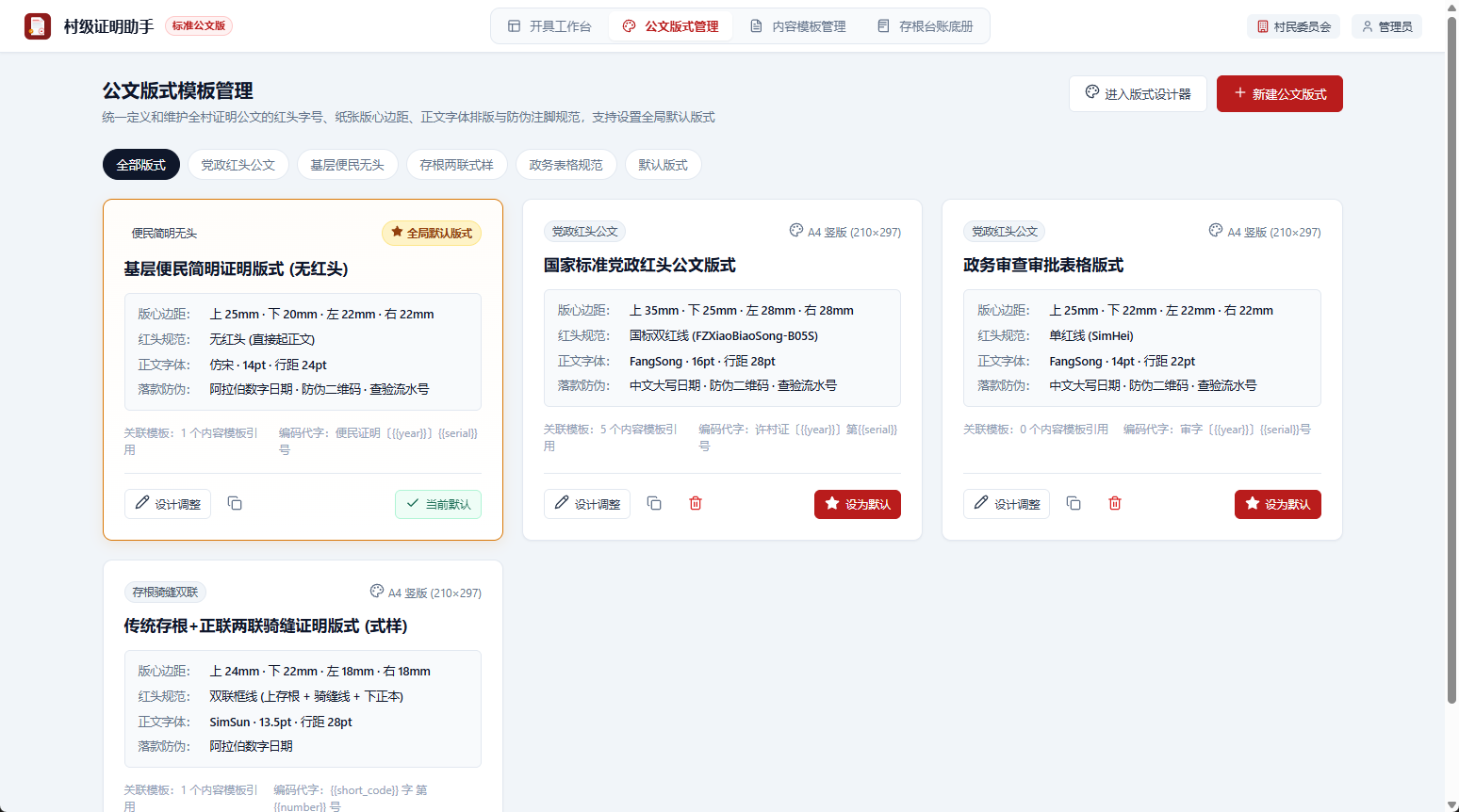
Task: Click 设计调整 on 国家标准党政红头公文版式
Action: tap(587, 504)
